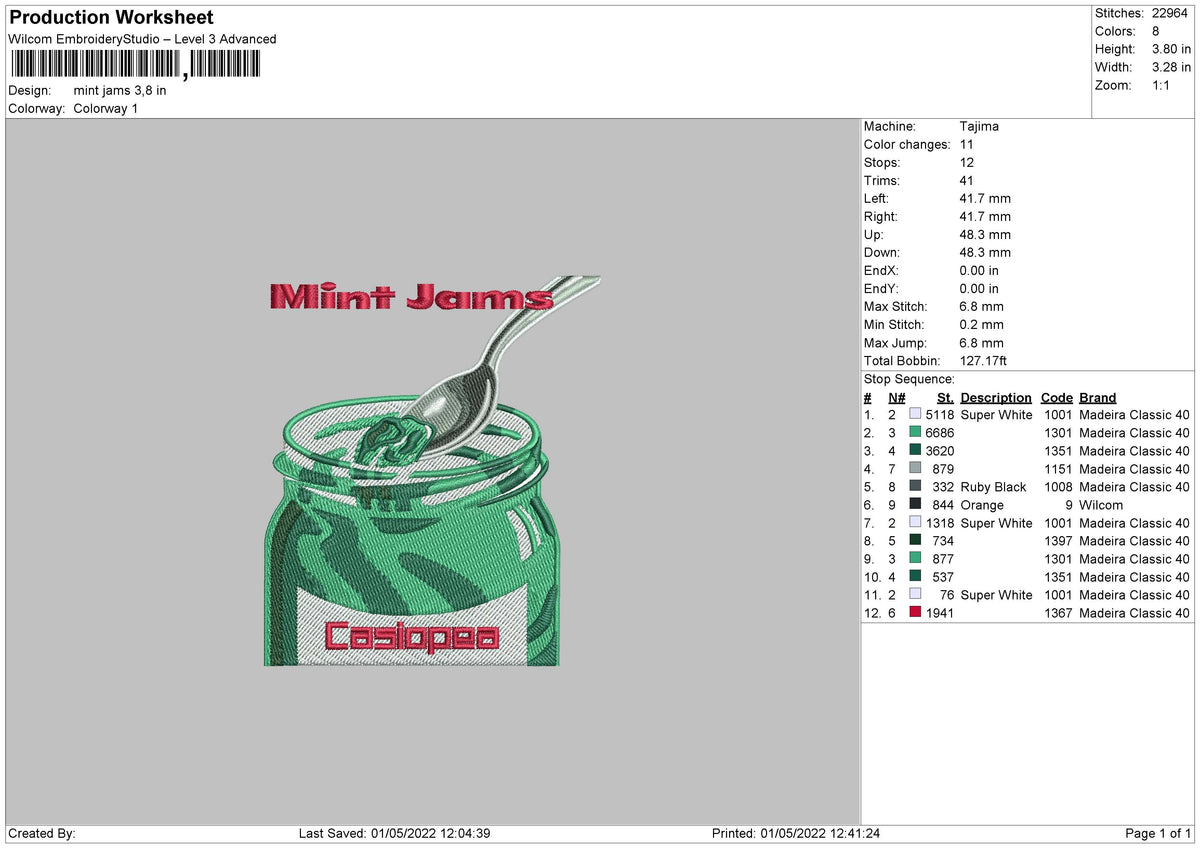
Task: Click the 'St.' column header
Action: coord(945,397)
